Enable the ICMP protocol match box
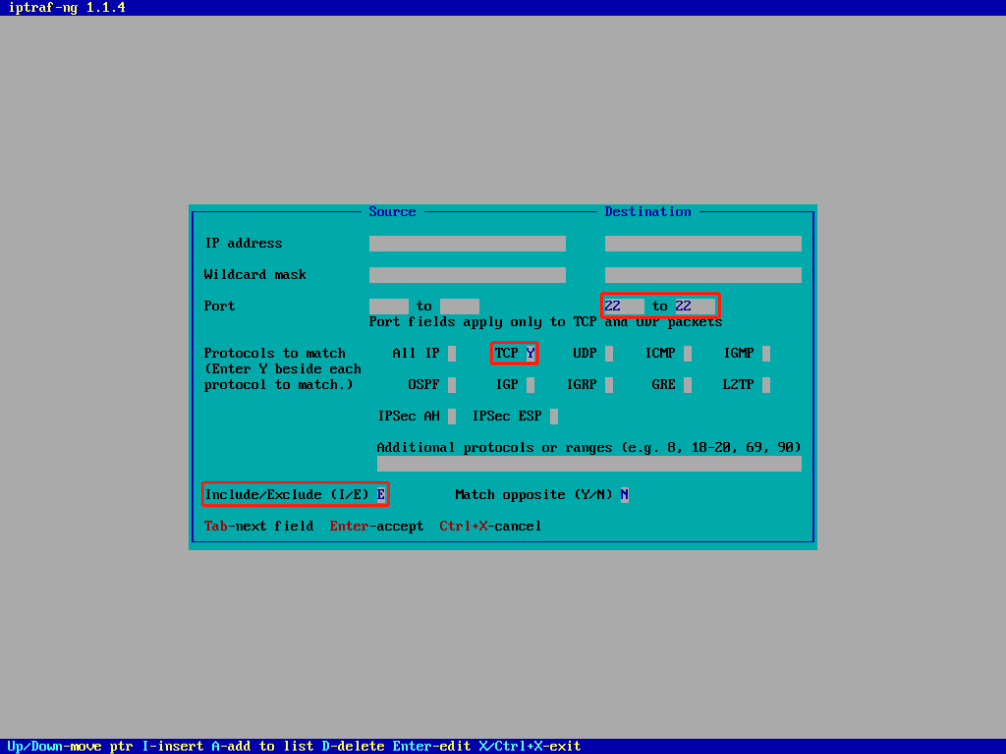 tap(687, 353)
